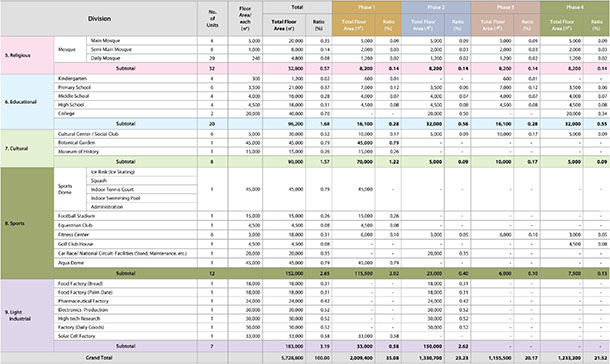Select the Phase 4 header cell
Image resolution: width=610 pixels, height=364 pixels.
575,7
